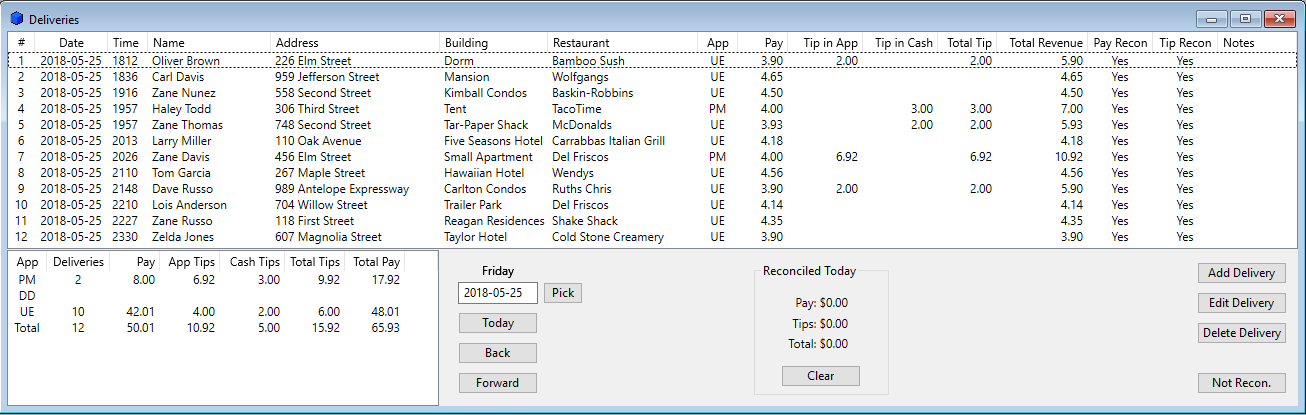Click the Add Delivery button
This screenshot has width=1306, height=415.
[1241, 273]
